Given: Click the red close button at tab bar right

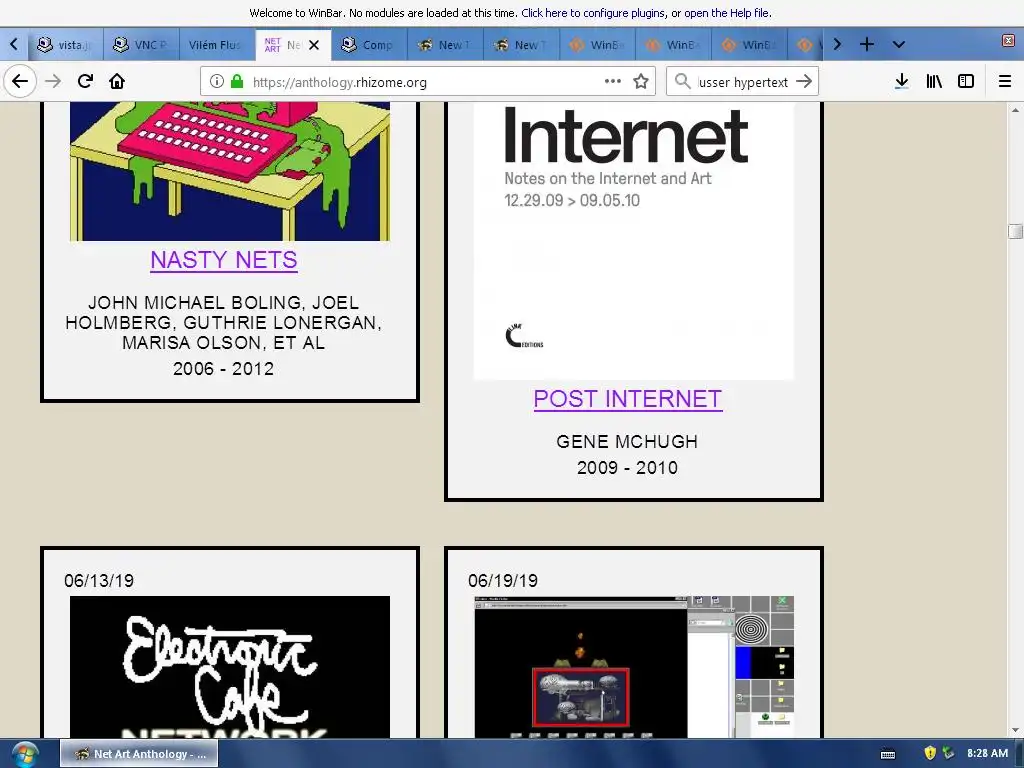Looking at the screenshot, I should pyautogui.click(x=1008, y=40).
